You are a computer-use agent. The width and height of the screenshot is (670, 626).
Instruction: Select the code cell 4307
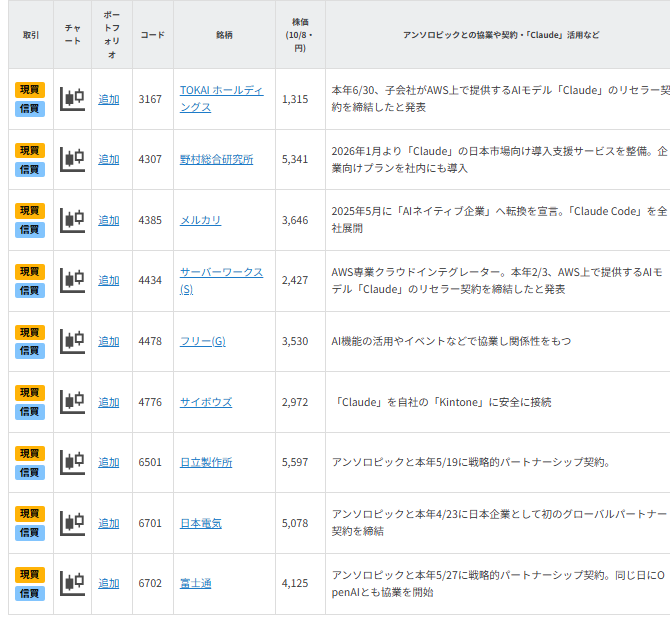[150, 159]
